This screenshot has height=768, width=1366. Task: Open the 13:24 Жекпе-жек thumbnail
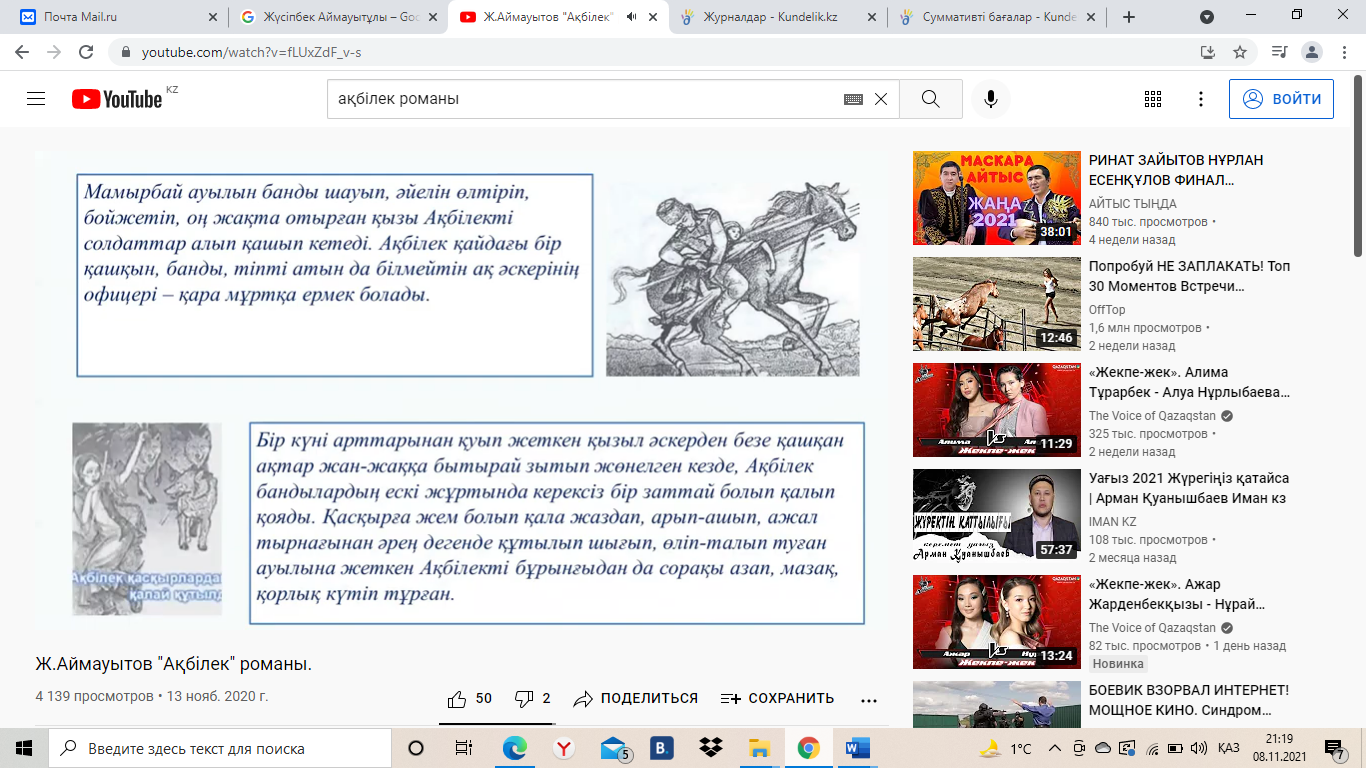(x=997, y=622)
